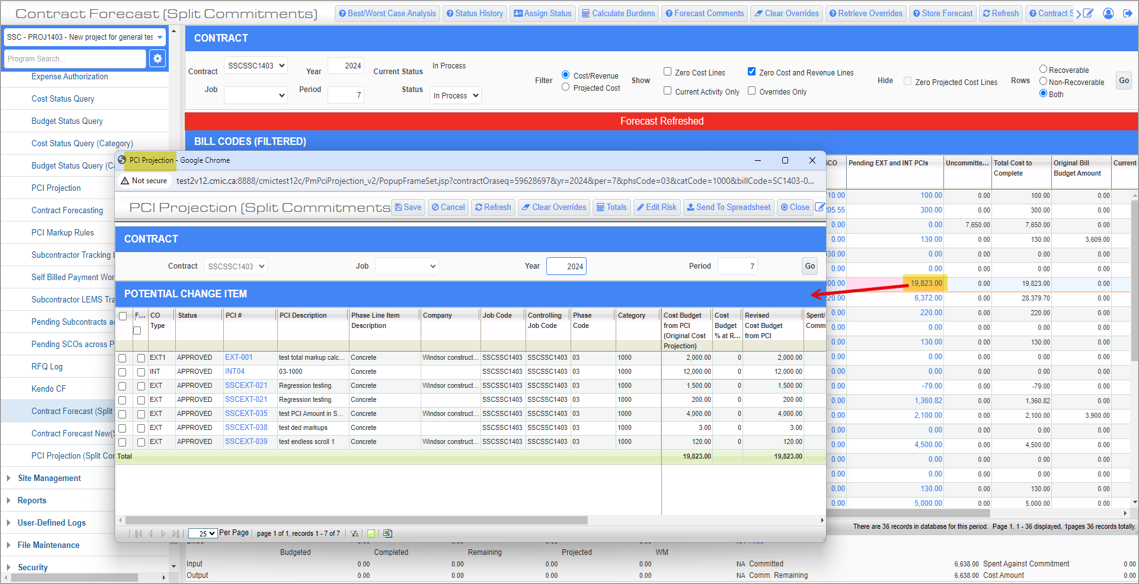The height and width of the screenshot is (584, 1139).
Task: Click the logout icon at top right
Action: tap(1128, 14)
